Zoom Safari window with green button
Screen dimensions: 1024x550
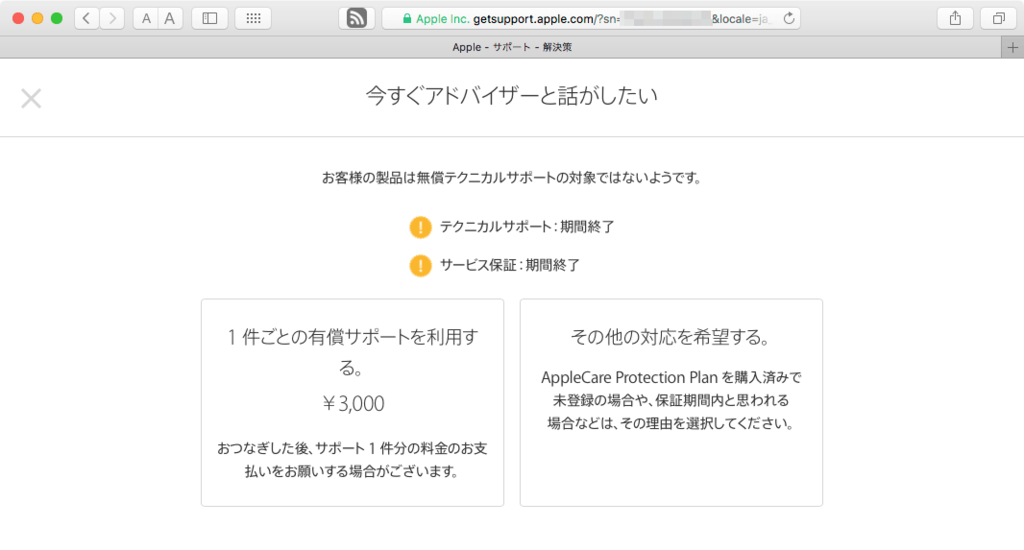click(57, 18)
